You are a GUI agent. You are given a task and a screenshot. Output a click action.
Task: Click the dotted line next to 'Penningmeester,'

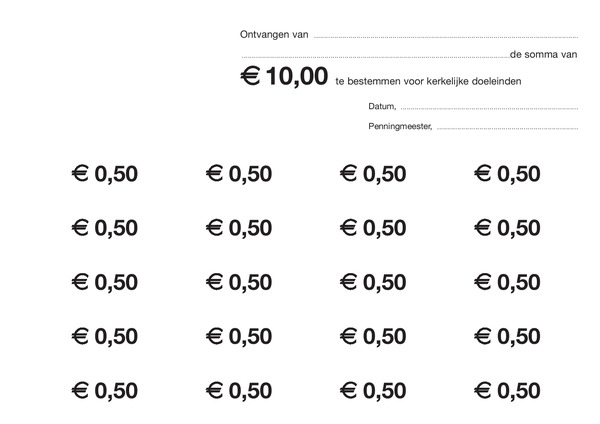507,129
